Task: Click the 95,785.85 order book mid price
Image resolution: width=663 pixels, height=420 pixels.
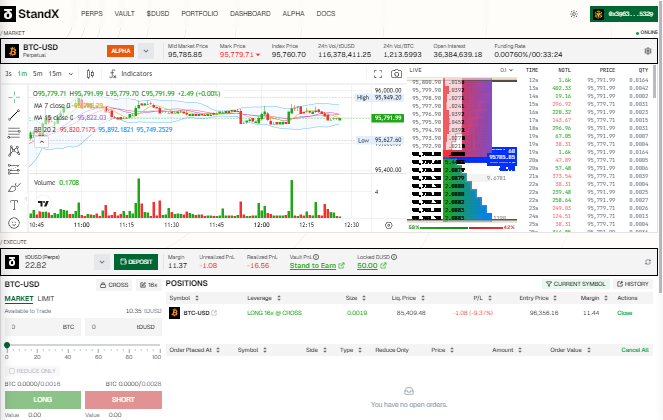Action: click(502, 157)
